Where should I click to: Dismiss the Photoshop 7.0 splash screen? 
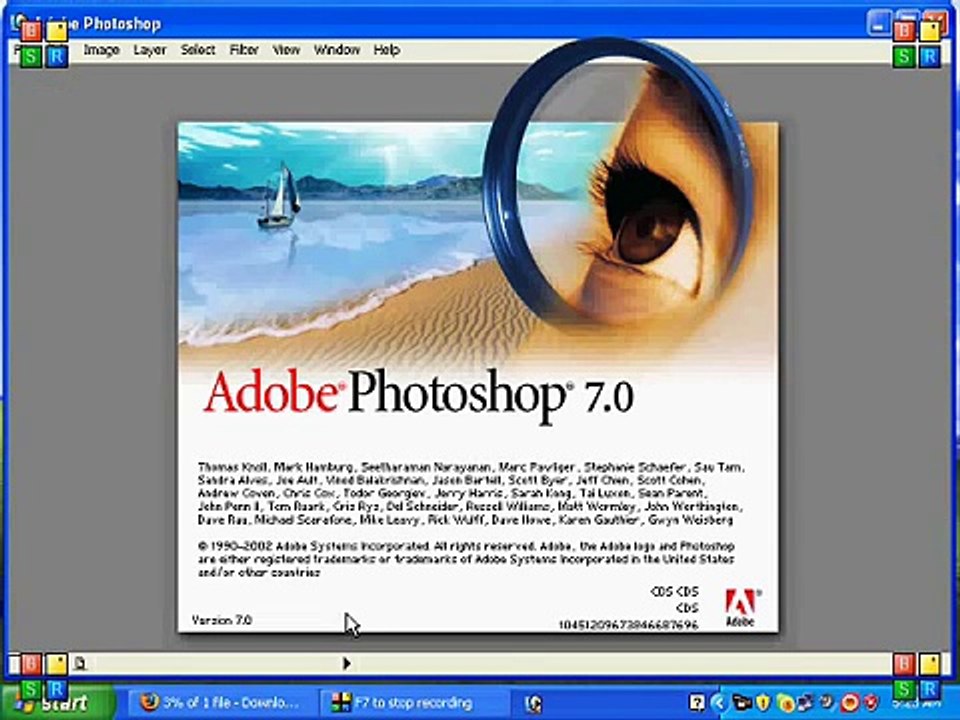click(478, 377)
